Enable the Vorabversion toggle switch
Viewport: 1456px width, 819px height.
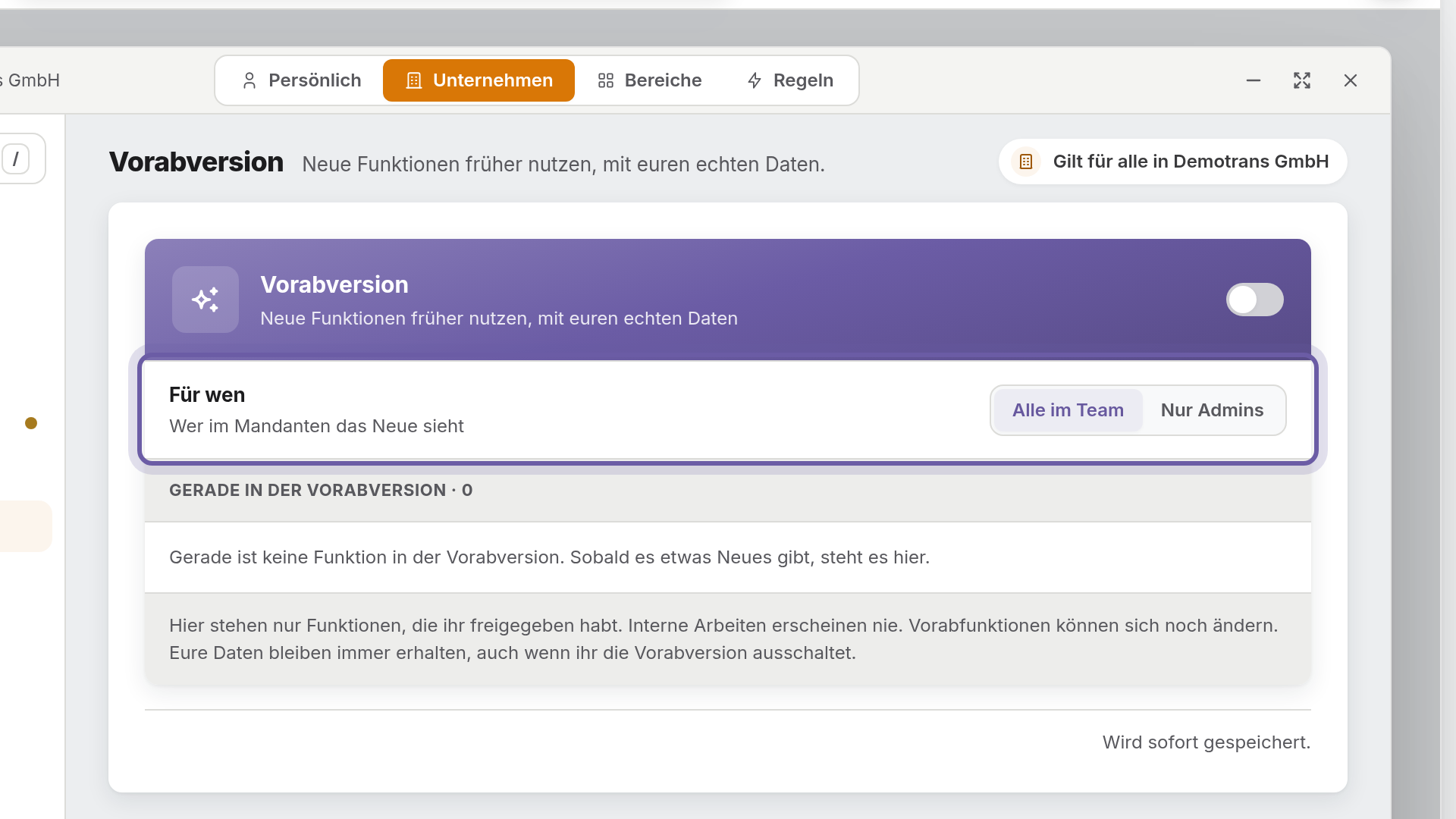click(1254, 300)
